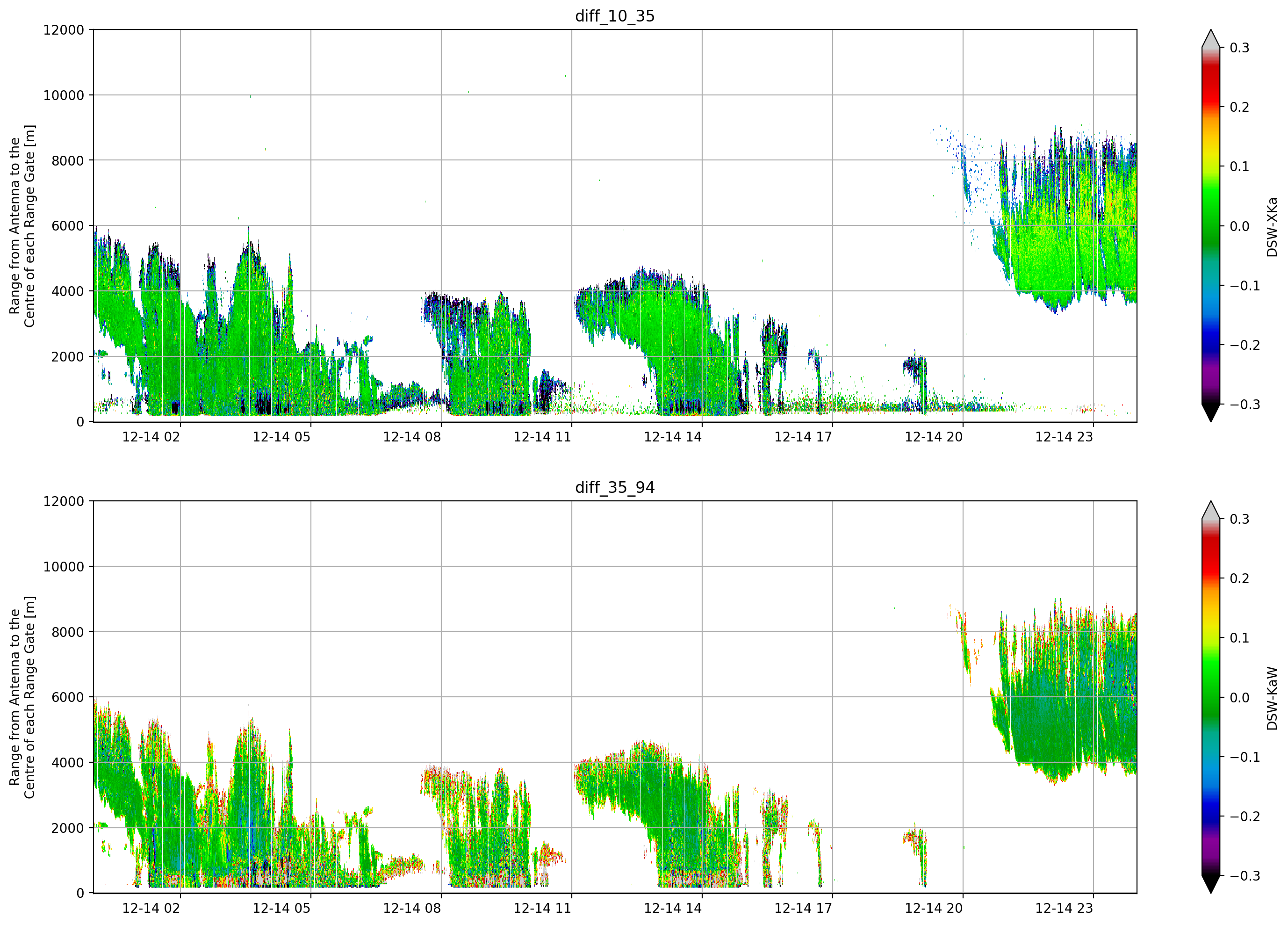Click "12-14 23" tick under diff_35_94
This screenshot has height=925, width=1288.
tap(1064, 909)
